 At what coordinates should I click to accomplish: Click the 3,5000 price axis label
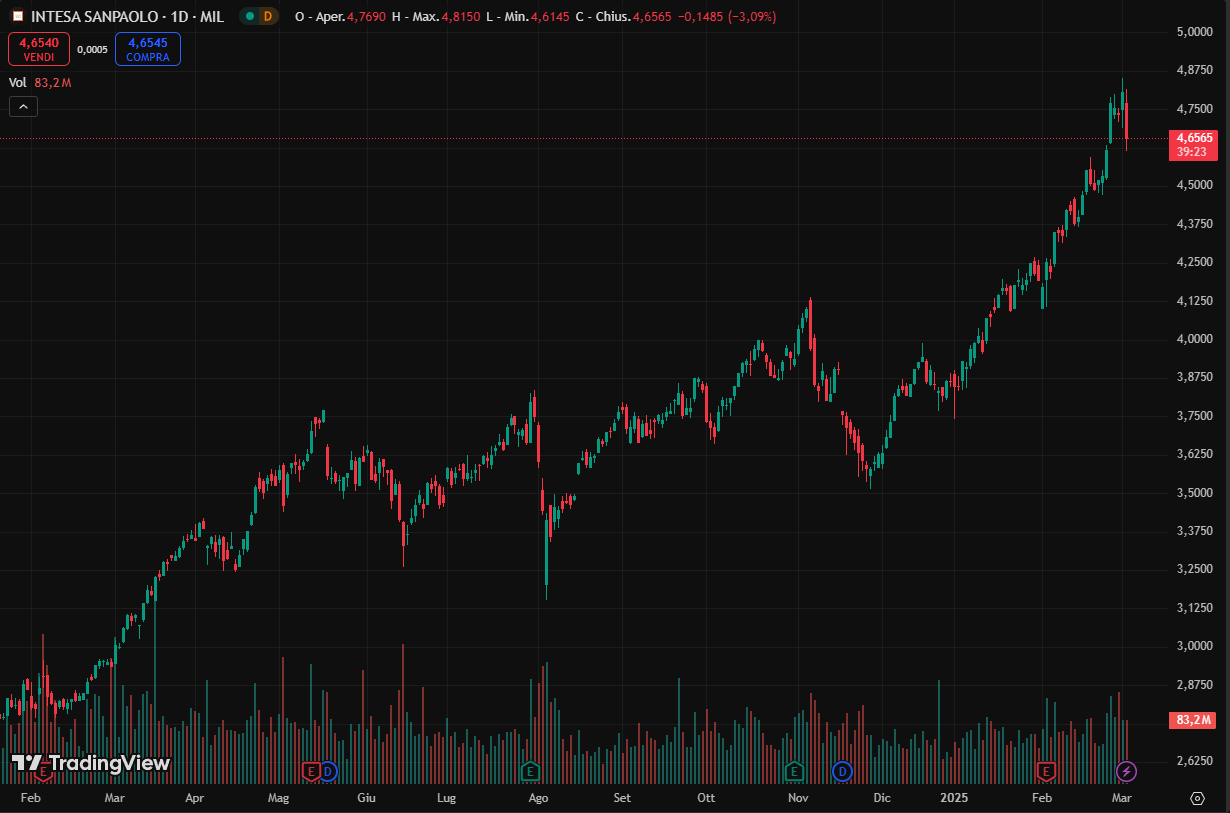pos(1195,493)
